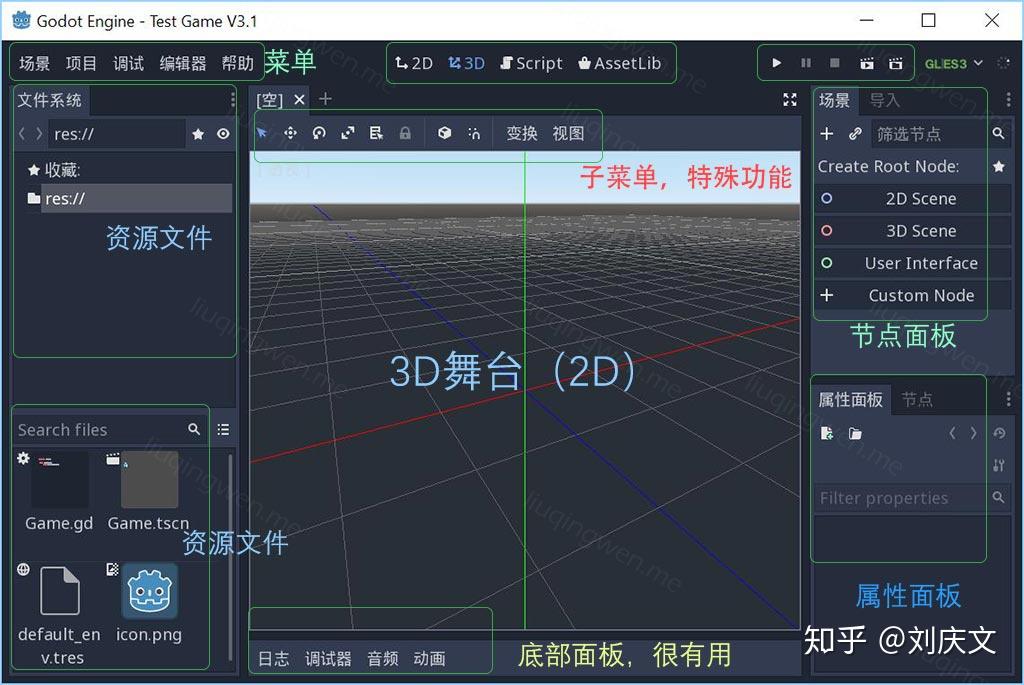Open the GLES3 renderer dropdown
Viewport: 1024px width, 685px height.
pyautogui.click(x=950, y=62)
